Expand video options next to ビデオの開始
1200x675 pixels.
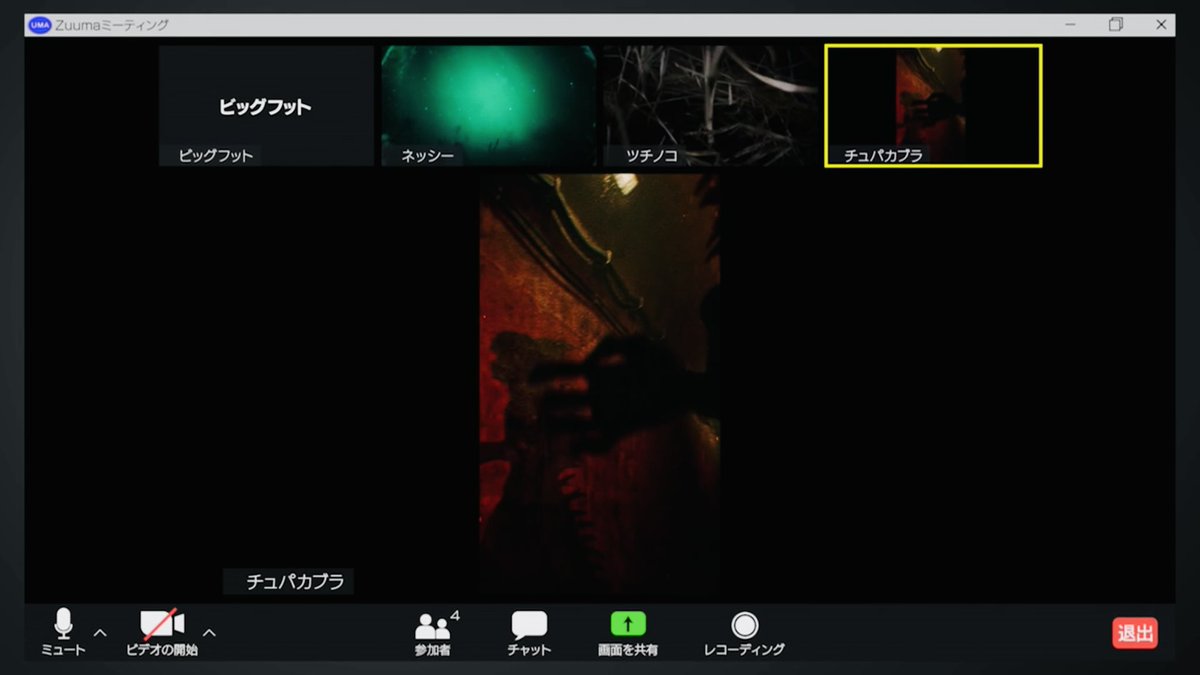209,633
